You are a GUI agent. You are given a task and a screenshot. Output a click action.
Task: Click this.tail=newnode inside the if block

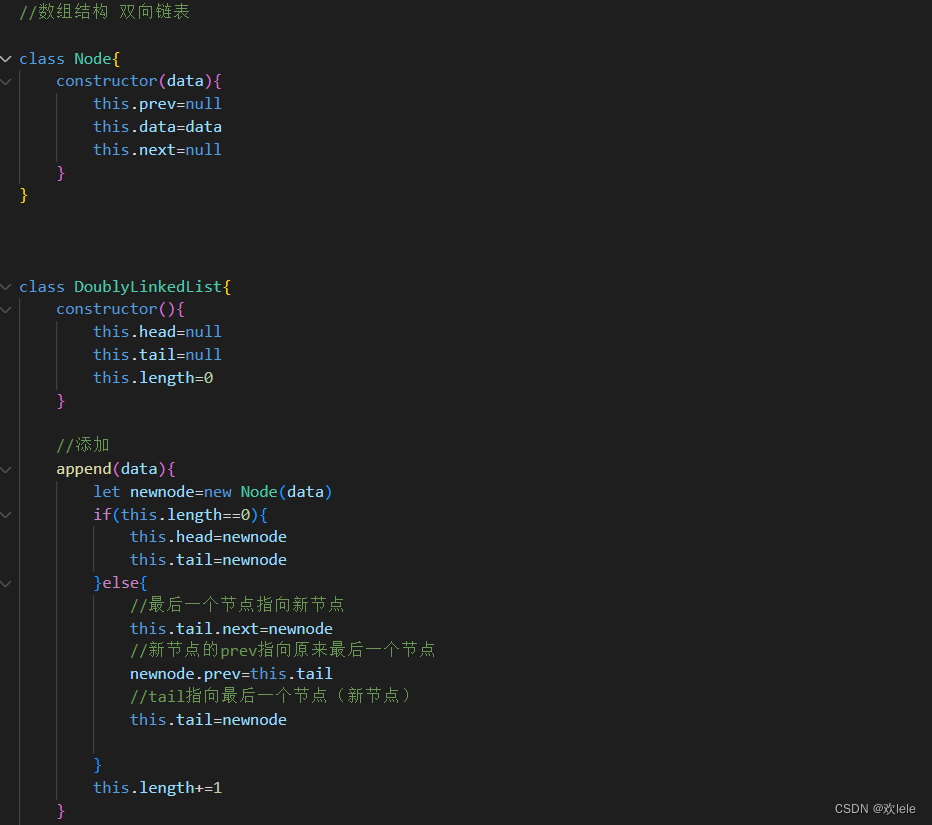[x=209, y=560]
